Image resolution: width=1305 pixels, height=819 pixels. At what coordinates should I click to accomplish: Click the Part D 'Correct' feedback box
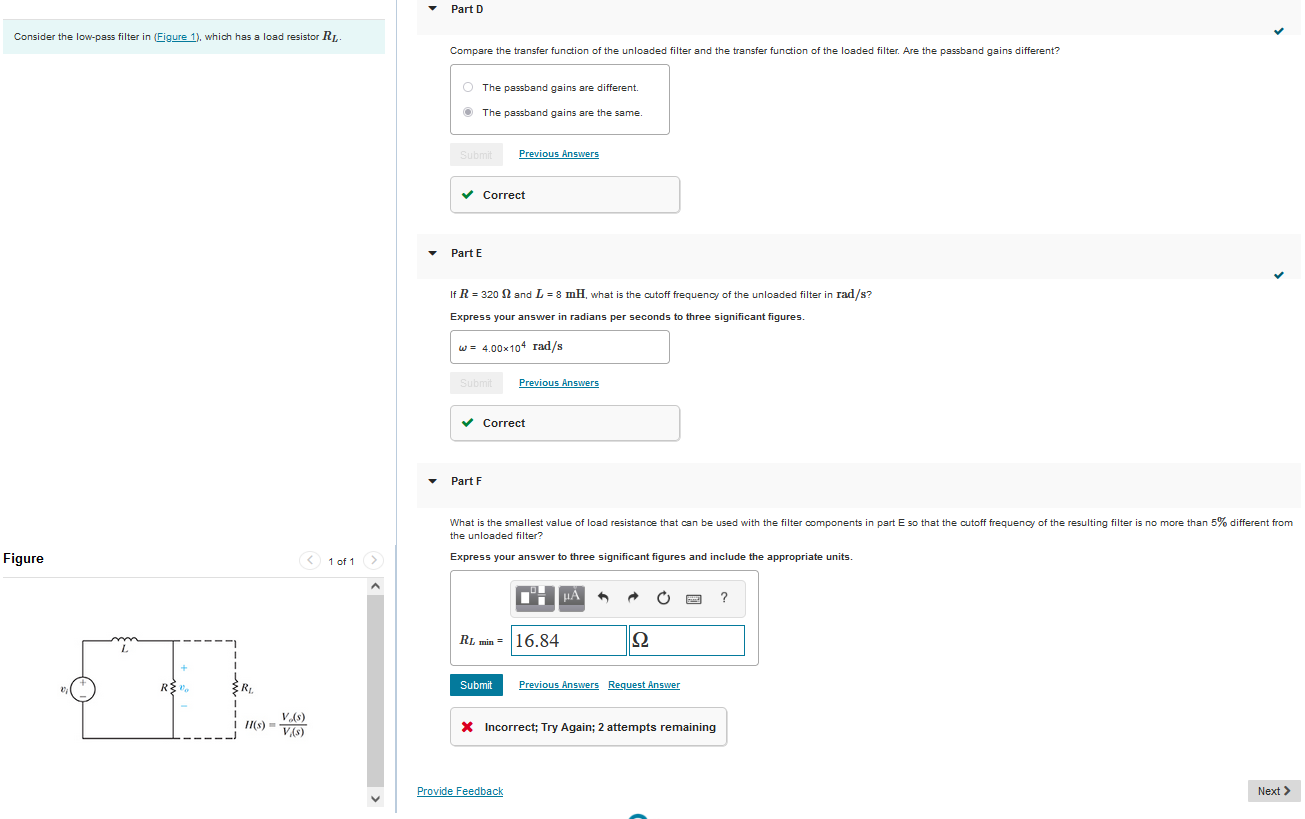(565, 195)
